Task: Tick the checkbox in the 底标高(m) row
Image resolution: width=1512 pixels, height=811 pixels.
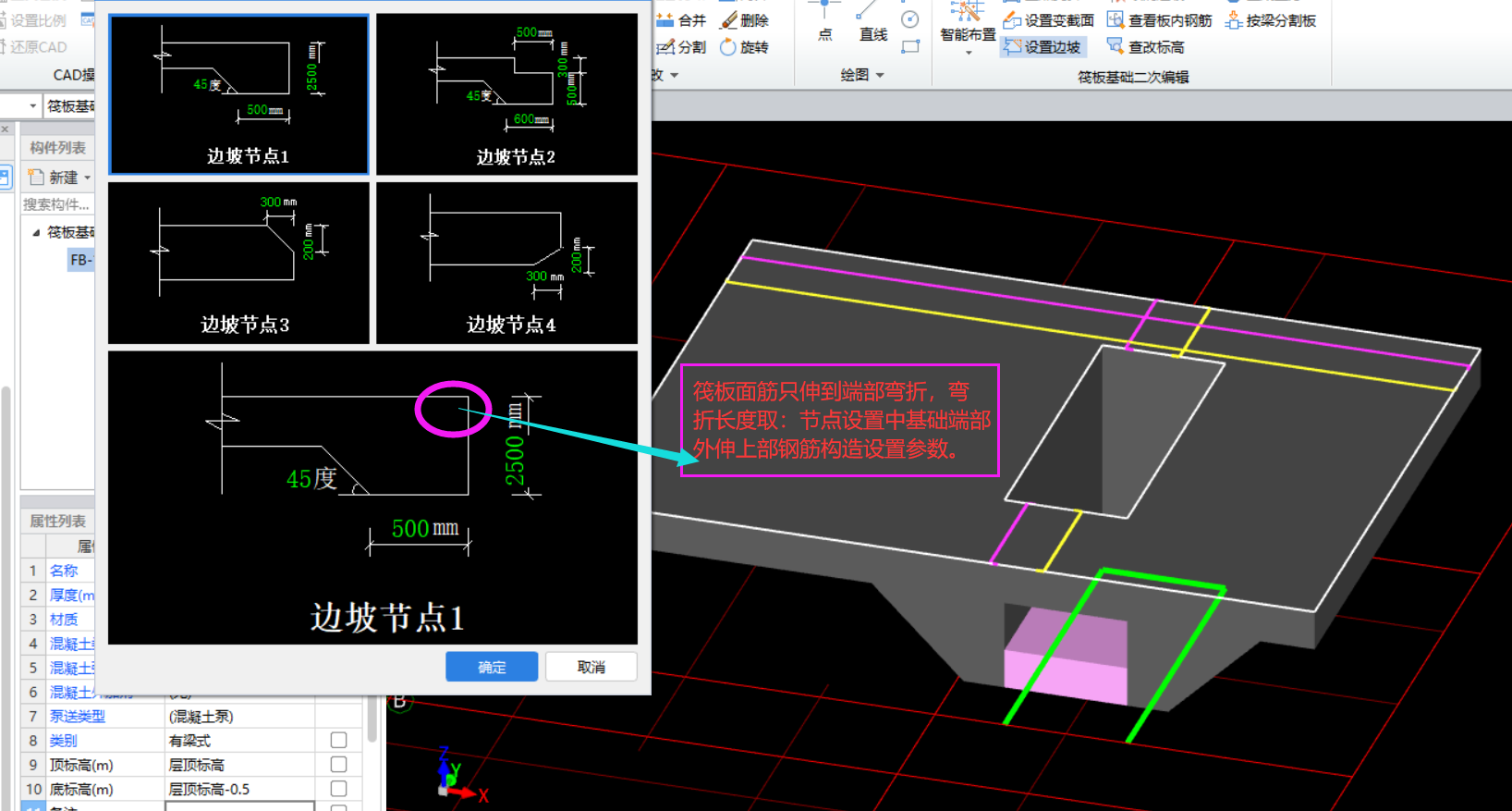Action: tap(338, 788)
